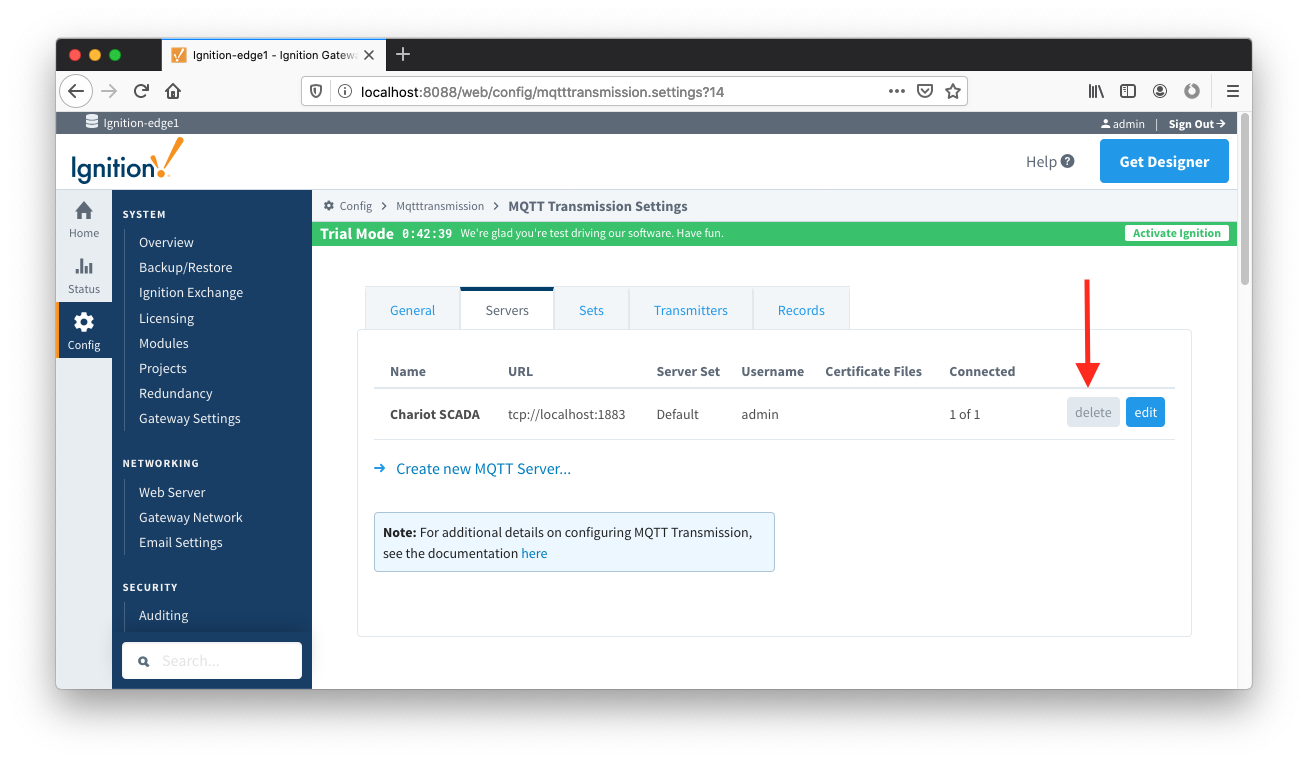Open Redundancy settings
This screenshot has width=1308, height=763.
(175, 393)
